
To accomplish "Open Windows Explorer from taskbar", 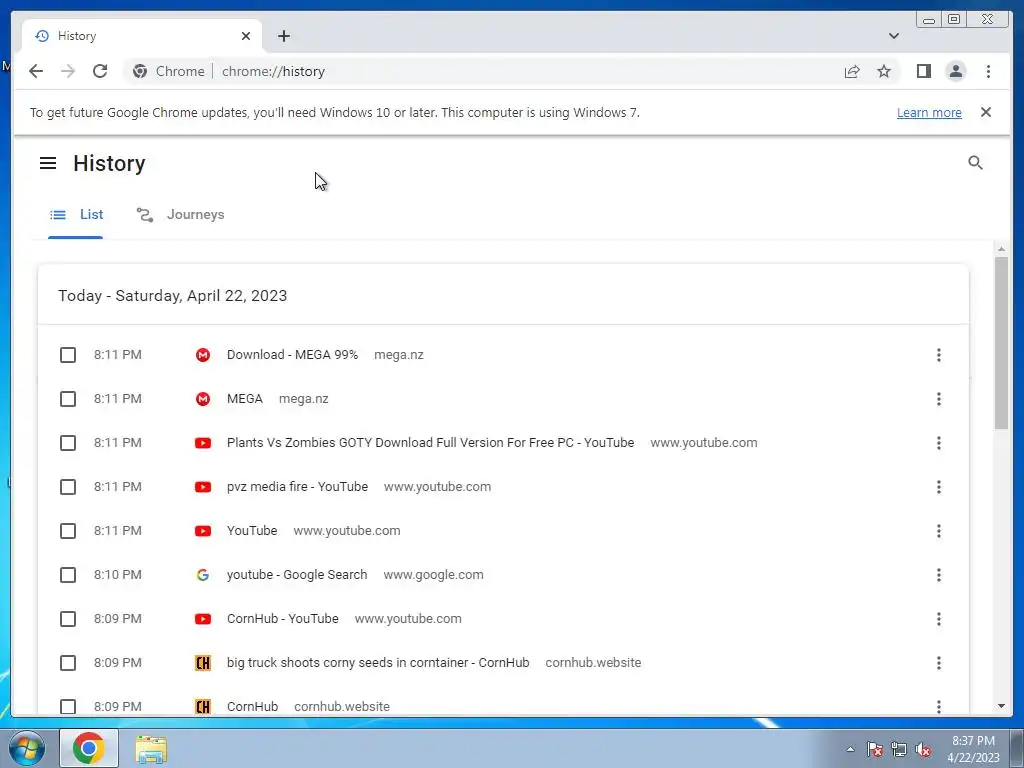I will 151,749.
